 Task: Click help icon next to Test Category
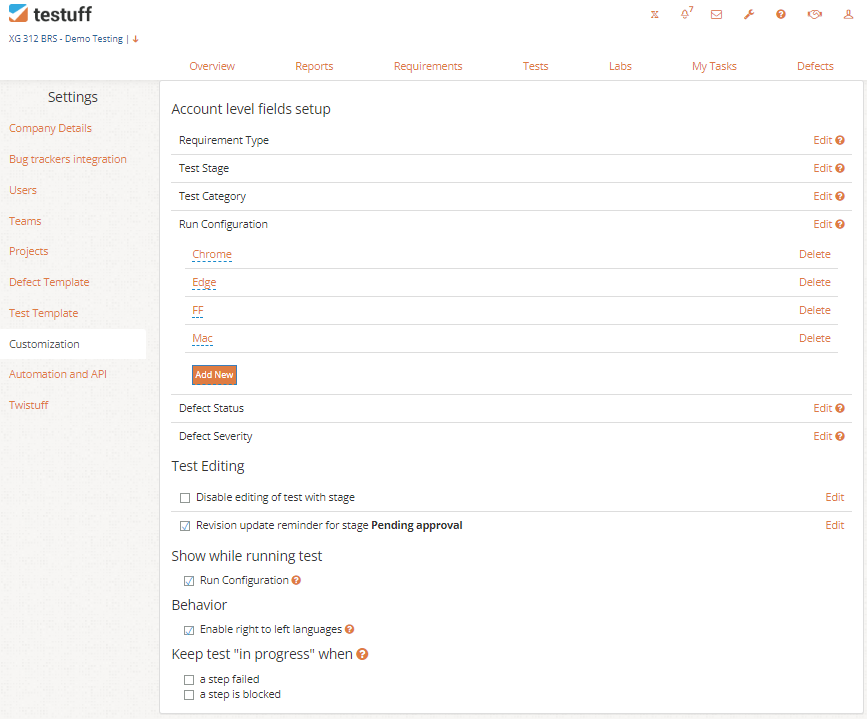tap(840, 196)
